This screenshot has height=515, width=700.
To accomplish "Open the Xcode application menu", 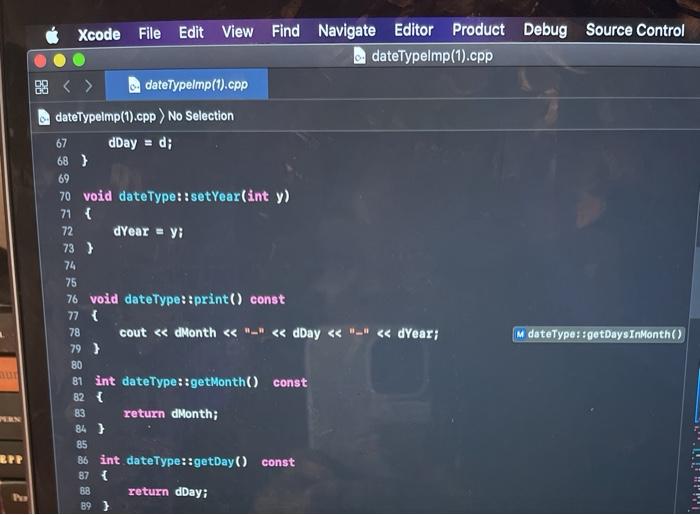I will pyautogui.click(x=99, y=34).
